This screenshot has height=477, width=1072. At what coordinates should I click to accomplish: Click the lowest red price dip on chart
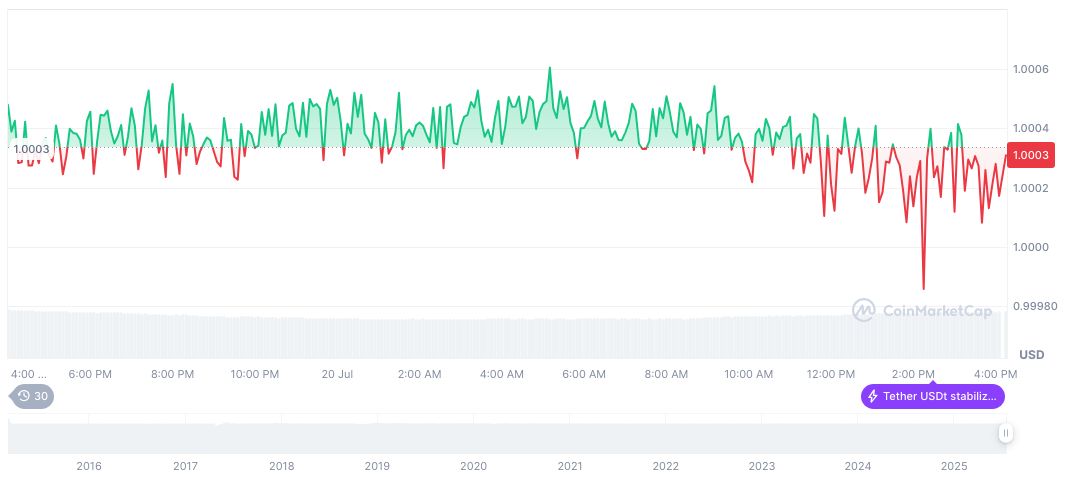pos(923,288)
